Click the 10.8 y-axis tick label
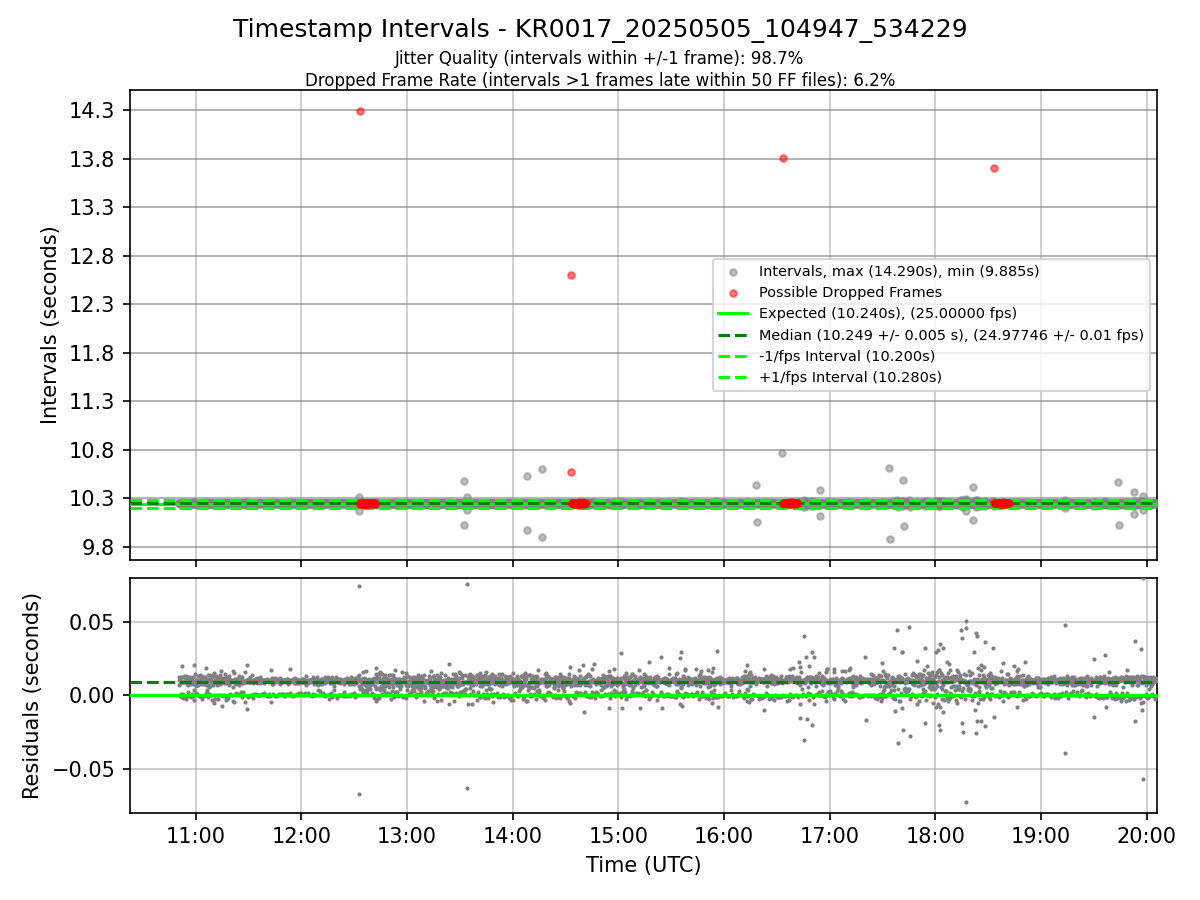Screen dimensions: 1200x900 [91, 450]
